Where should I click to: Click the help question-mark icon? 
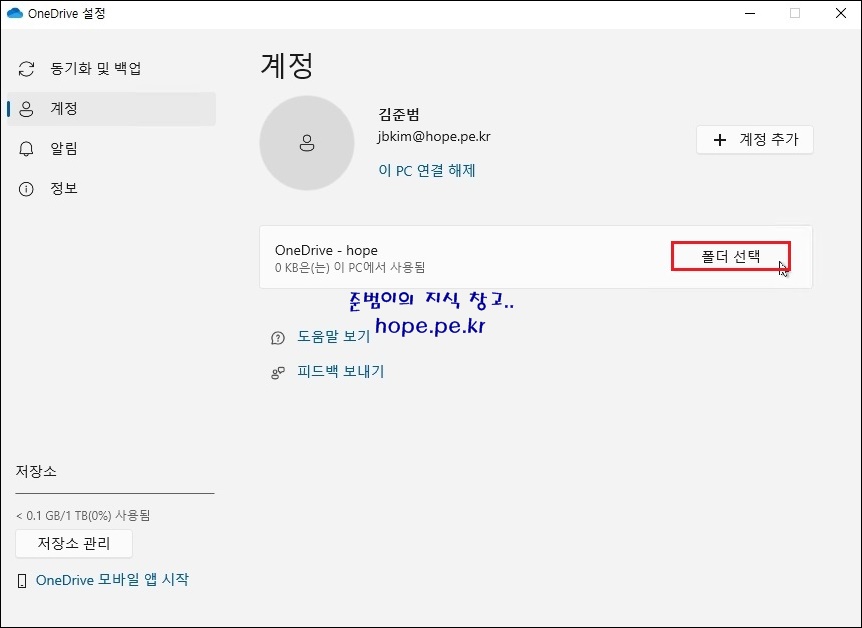(x=278, y=338)
